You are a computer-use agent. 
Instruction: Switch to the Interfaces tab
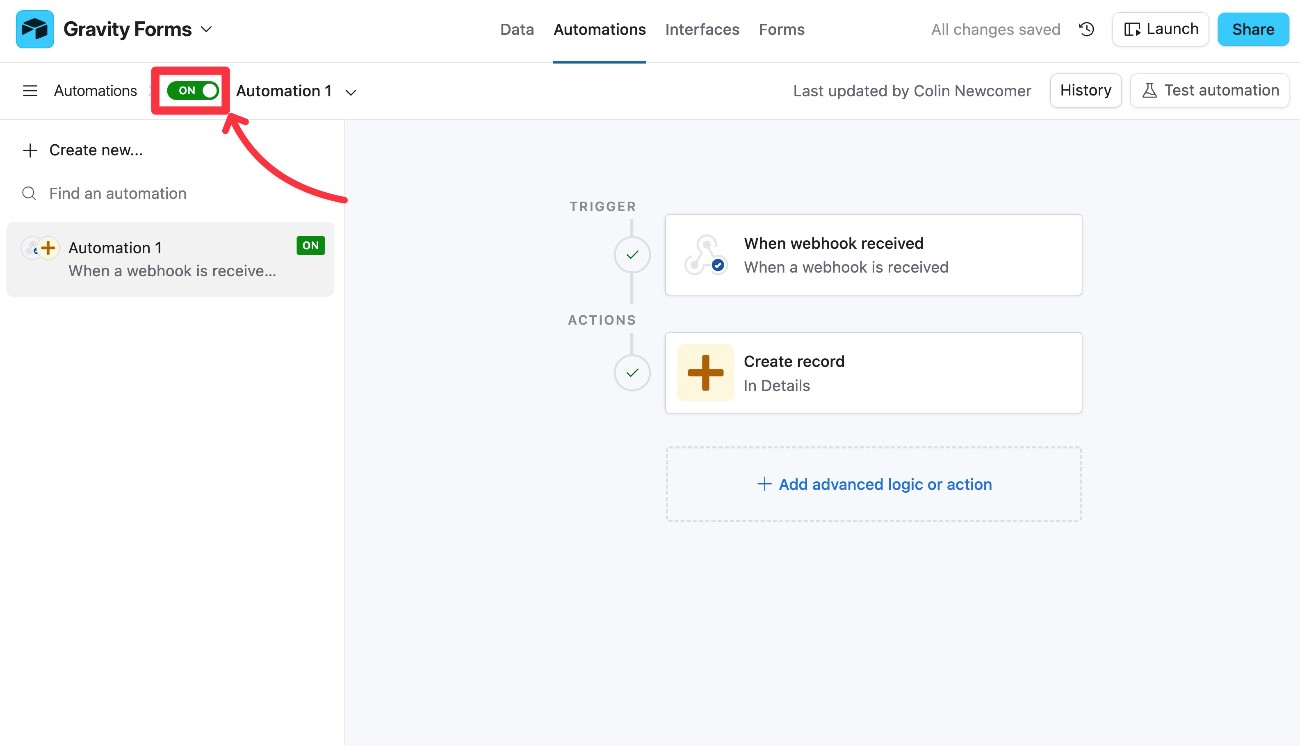tap(702, 29)
